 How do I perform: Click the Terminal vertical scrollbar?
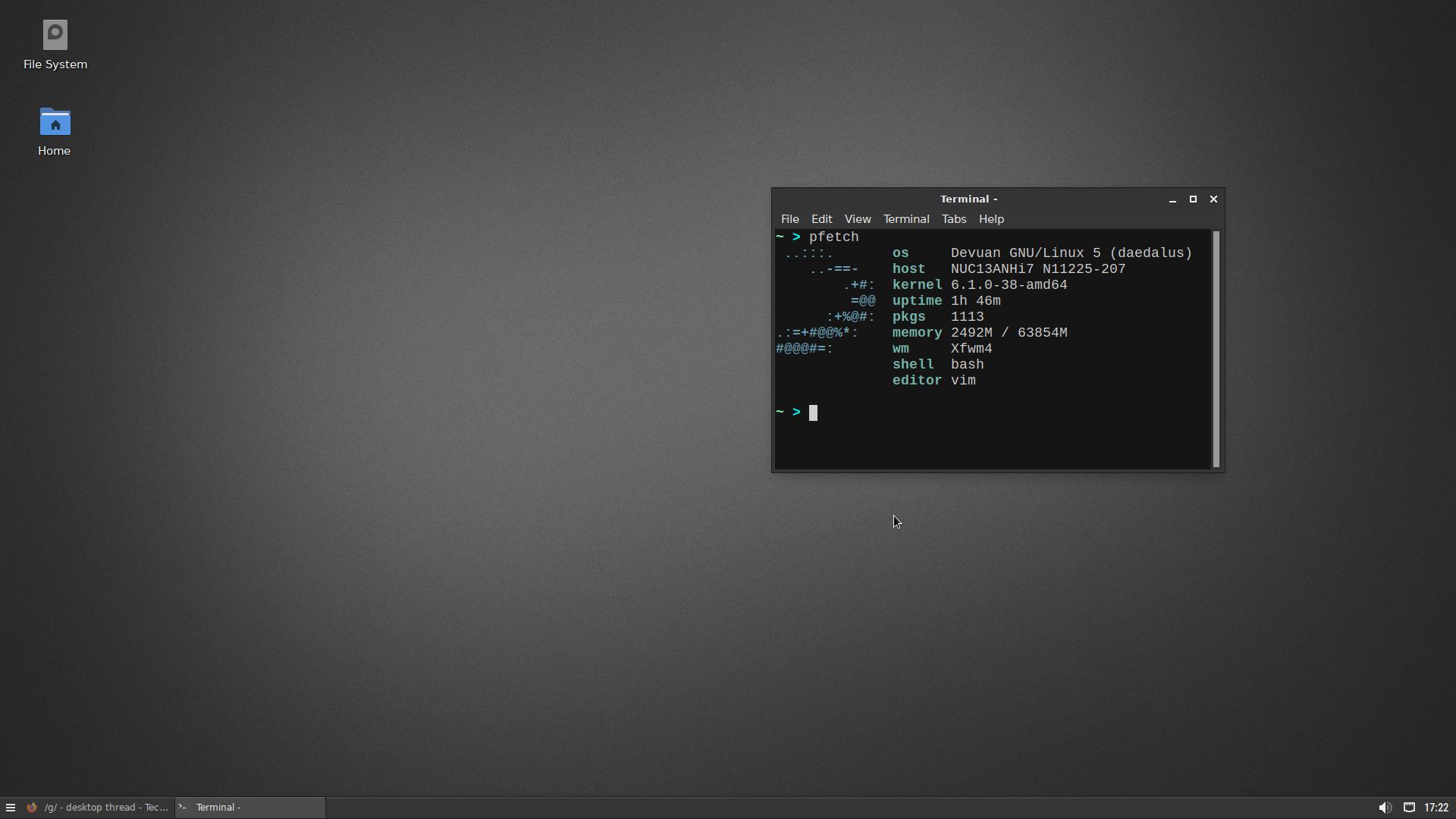[1216, 349]
